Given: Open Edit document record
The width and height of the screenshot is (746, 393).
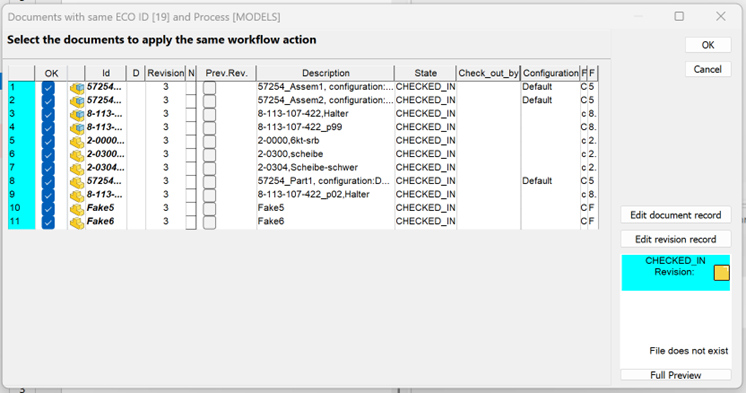Looking at the screenshot, I should pos(676,215).
